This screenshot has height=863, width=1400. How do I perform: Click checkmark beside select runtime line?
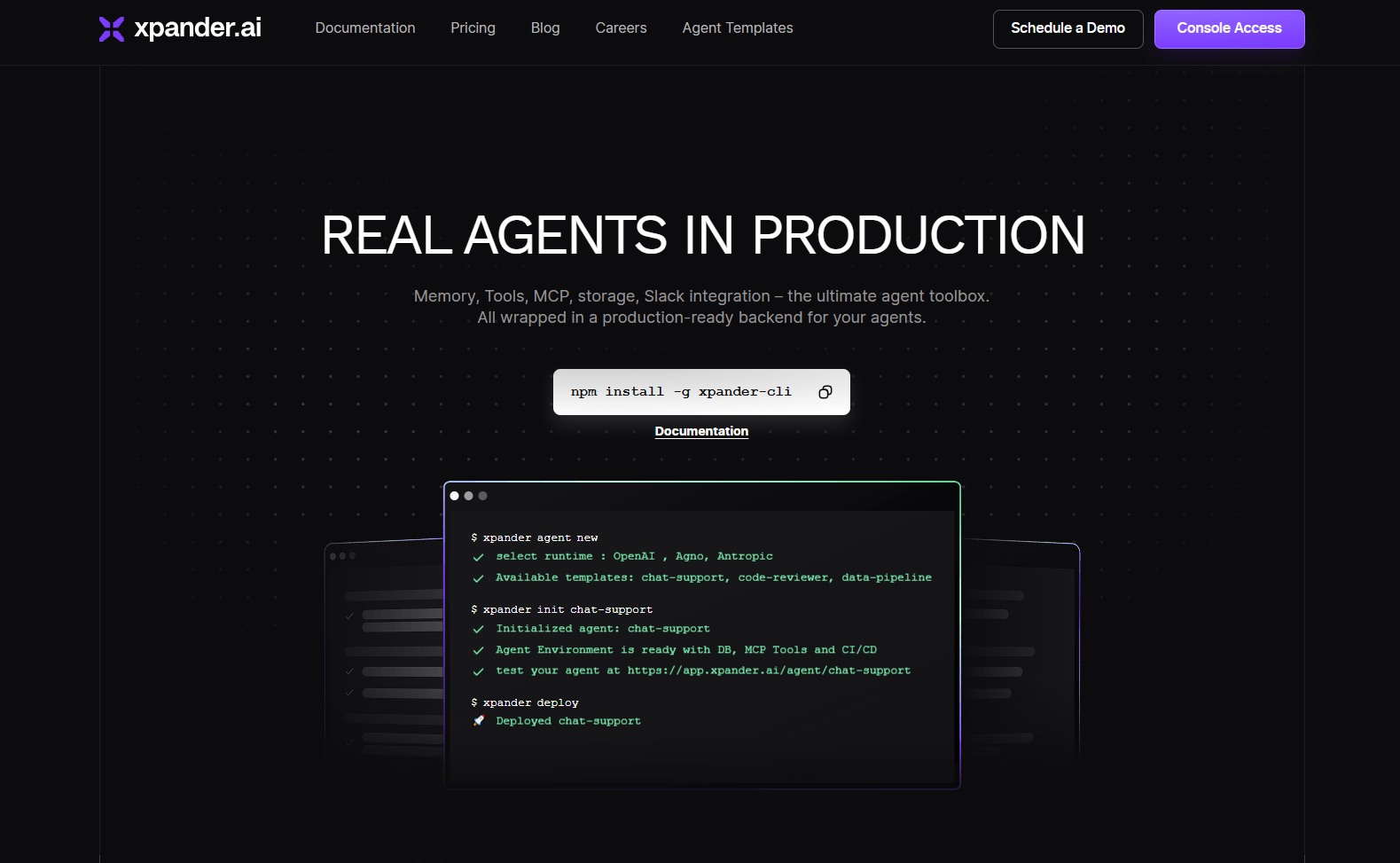click(479, 557)
